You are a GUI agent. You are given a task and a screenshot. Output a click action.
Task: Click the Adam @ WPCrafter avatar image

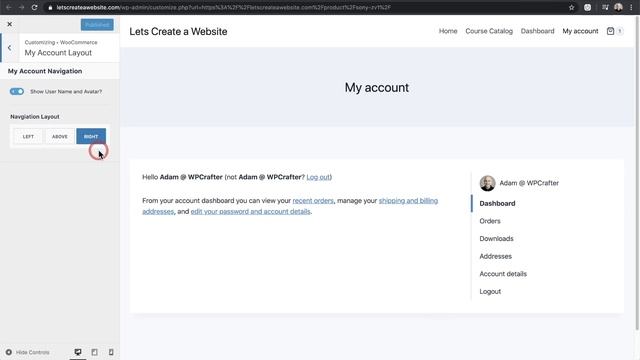(x=487, y=183)
